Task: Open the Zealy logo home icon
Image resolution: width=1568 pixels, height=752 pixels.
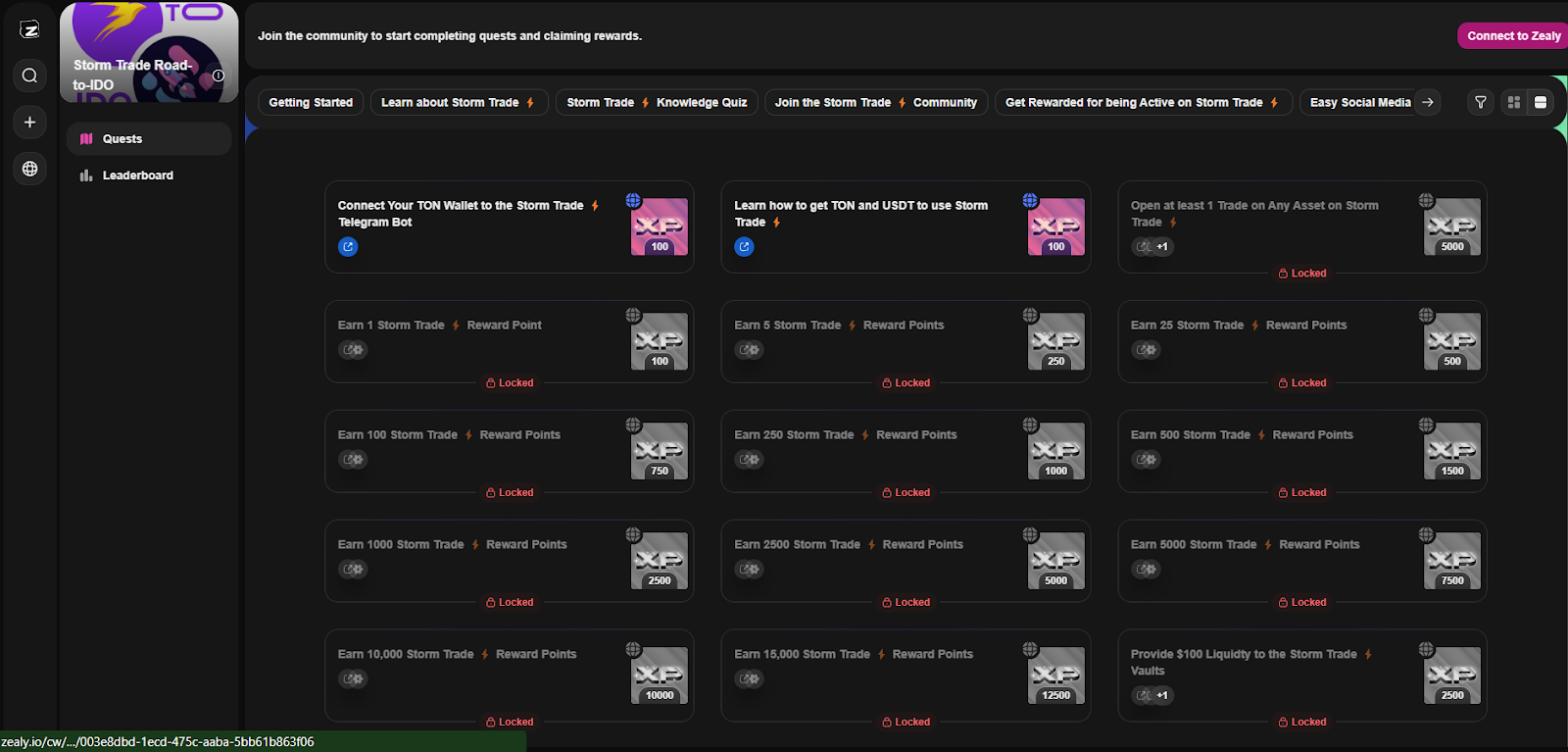Action: tap(29, 29)
